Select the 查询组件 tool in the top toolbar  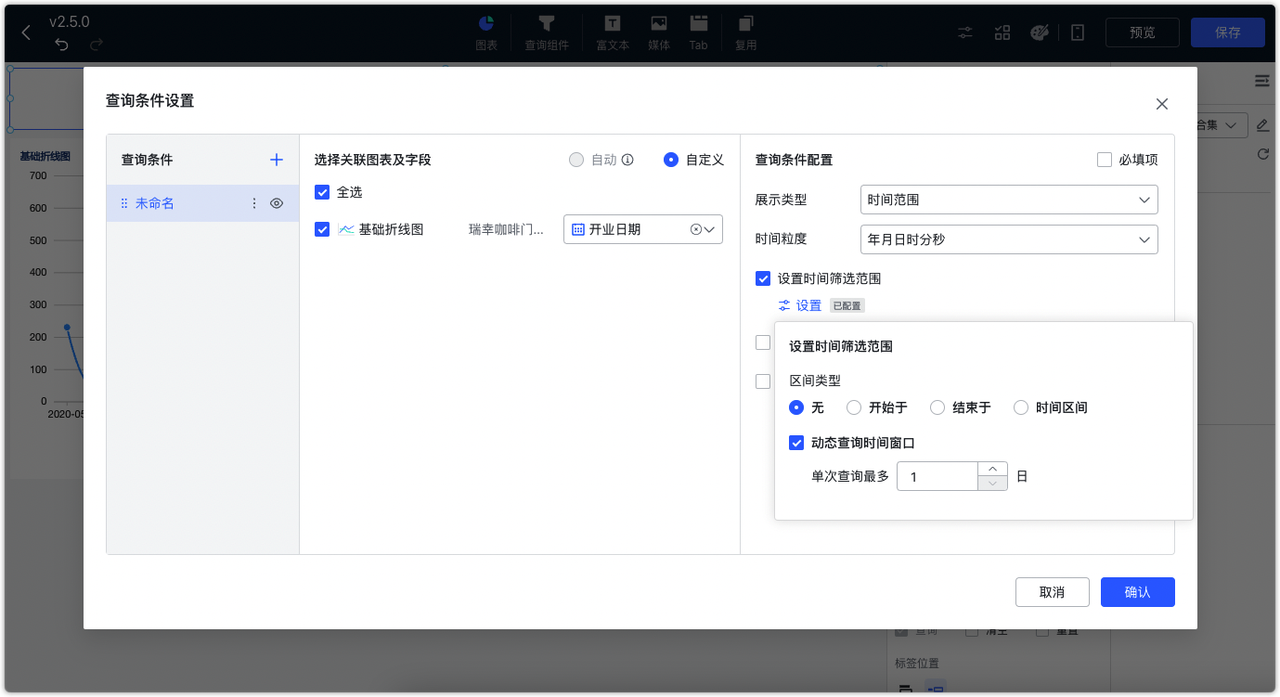[547, 32]
